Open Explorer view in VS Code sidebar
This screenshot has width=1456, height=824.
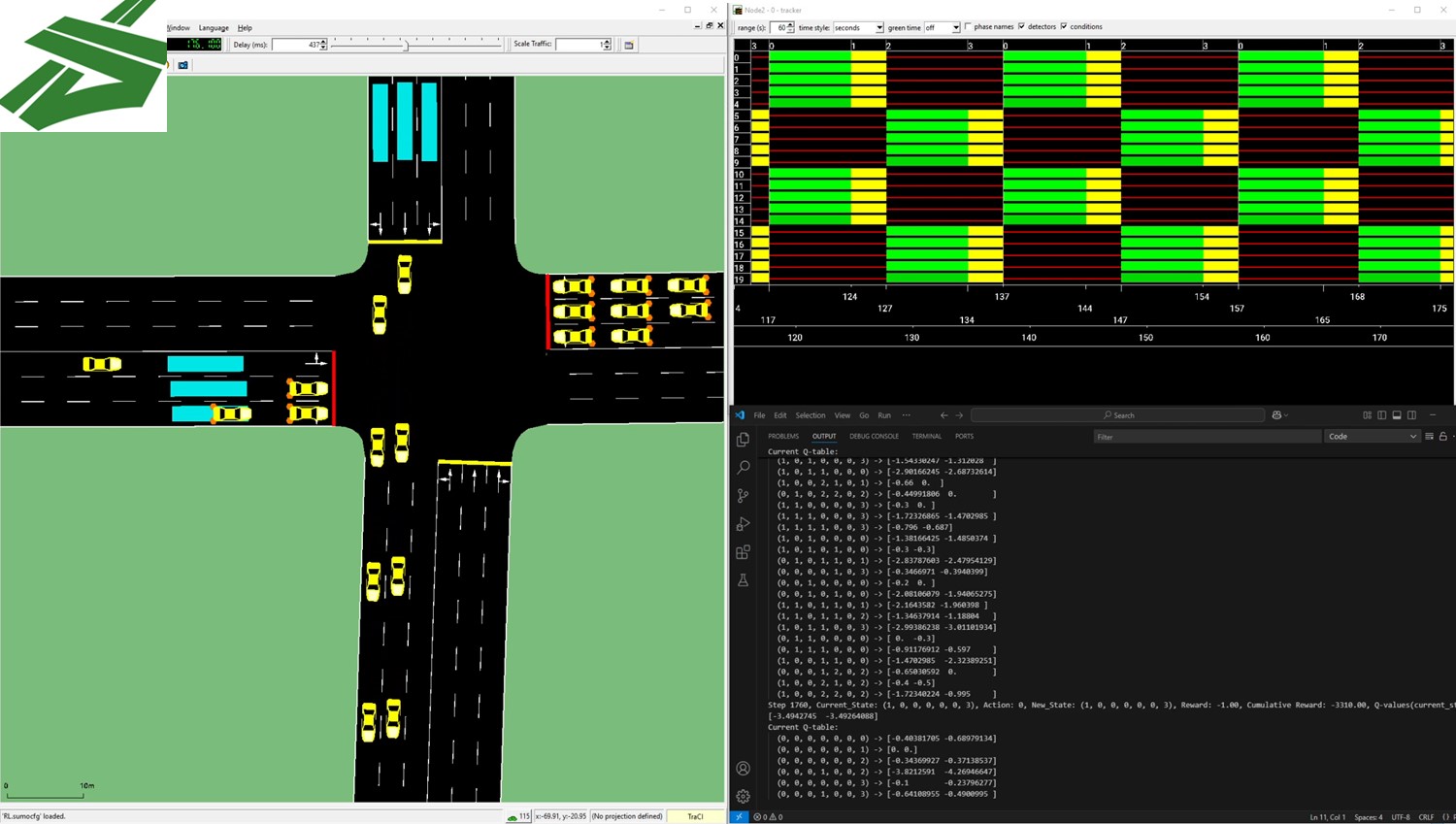click(743, 439)
